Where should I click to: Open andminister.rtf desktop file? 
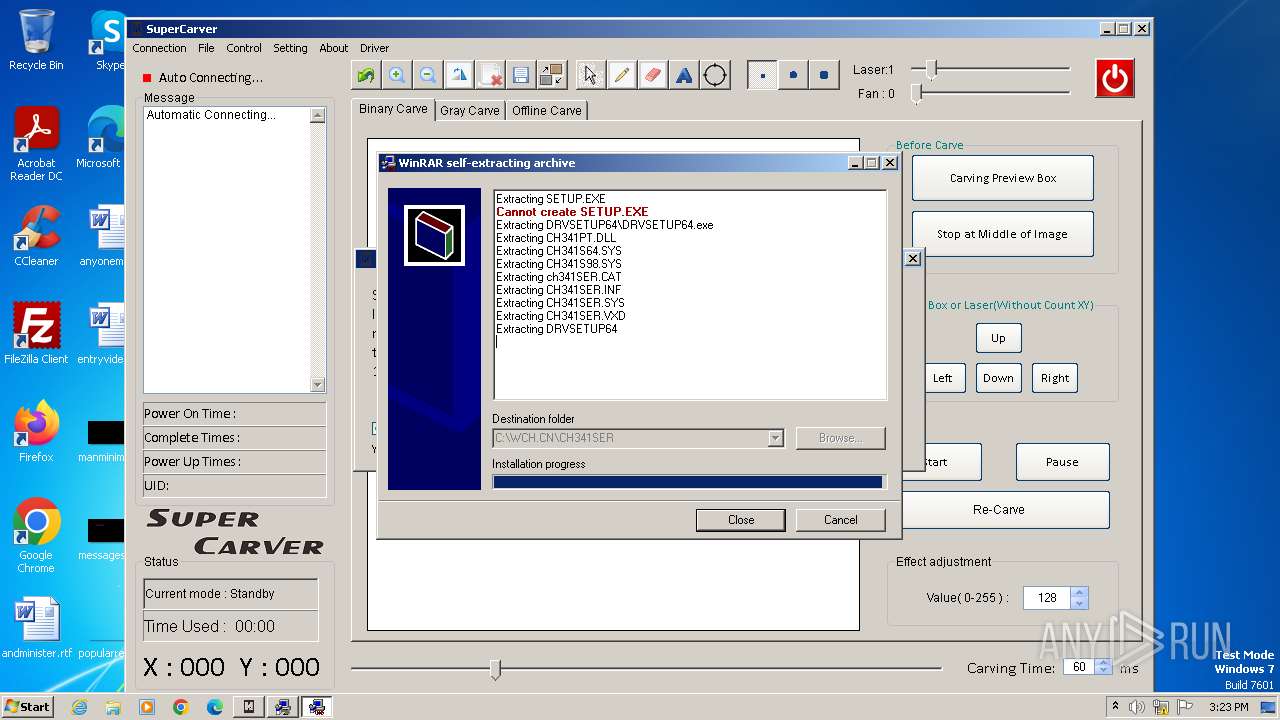pos(37,628)
